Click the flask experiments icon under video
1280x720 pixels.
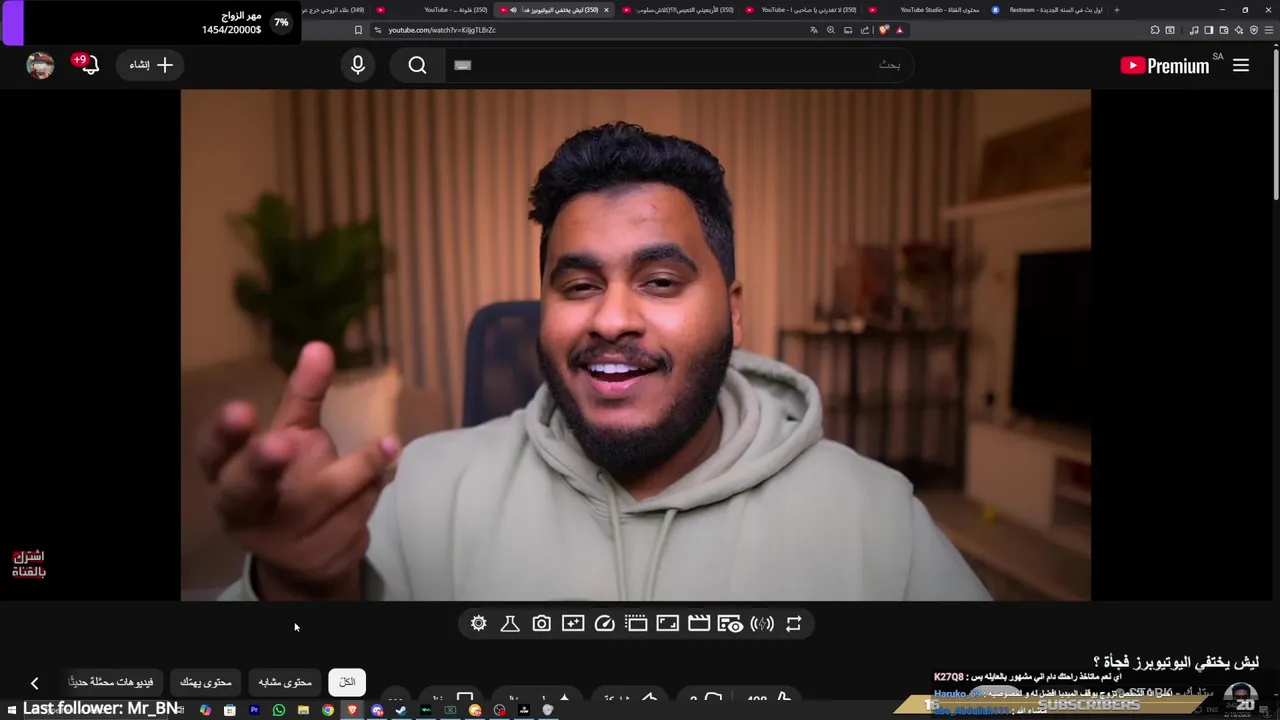(510, 623)
